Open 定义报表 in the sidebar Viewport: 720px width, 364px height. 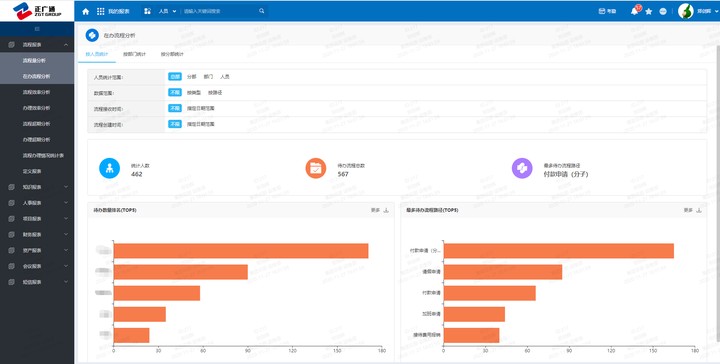[37, 171]
